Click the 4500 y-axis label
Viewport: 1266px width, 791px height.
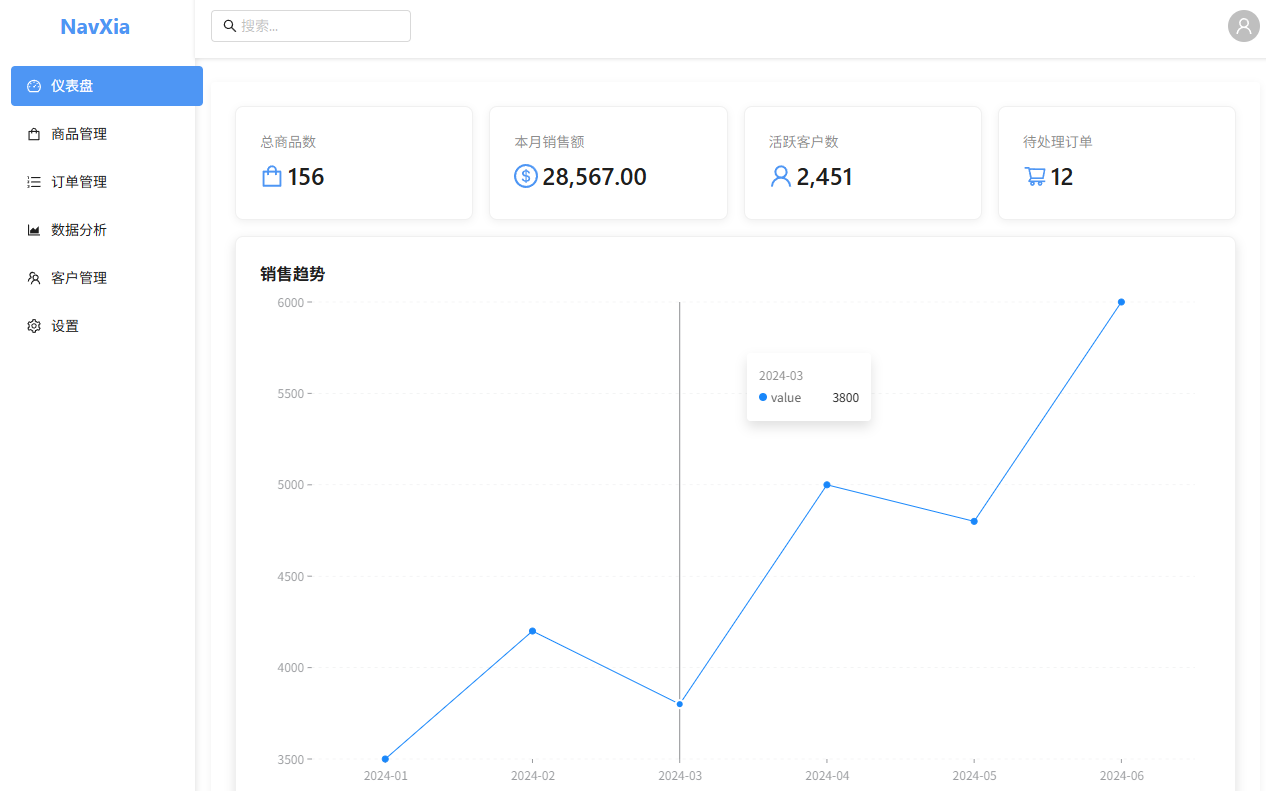291,577
